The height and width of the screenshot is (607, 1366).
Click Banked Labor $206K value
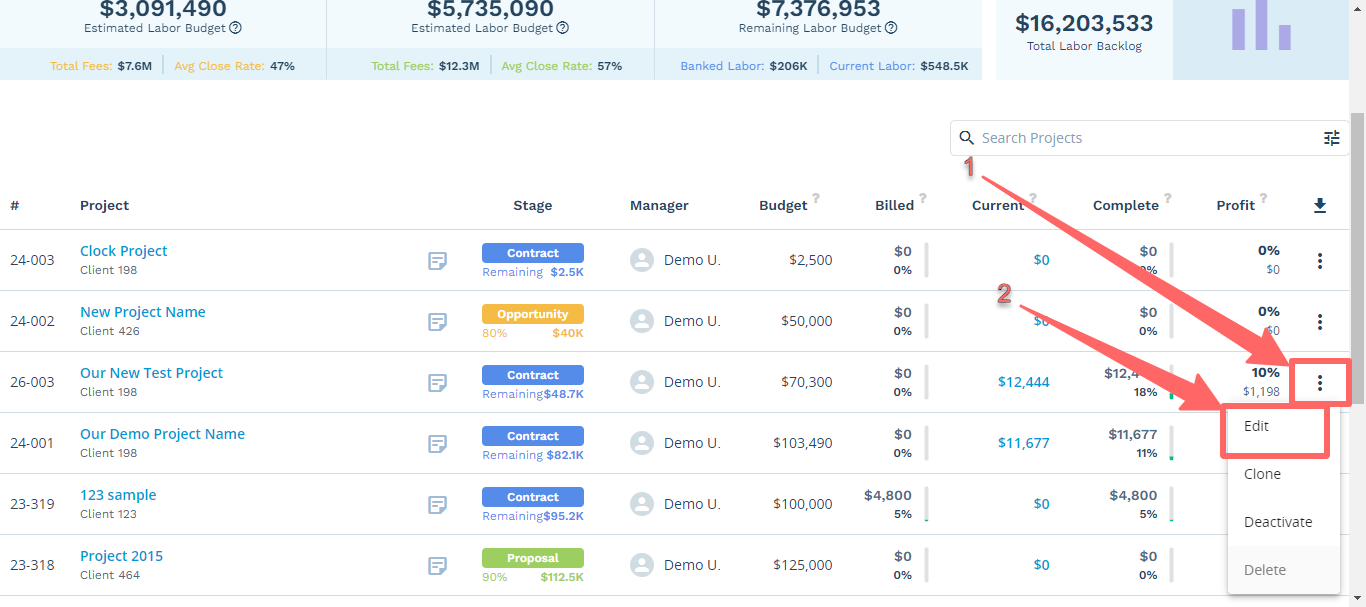789,66
